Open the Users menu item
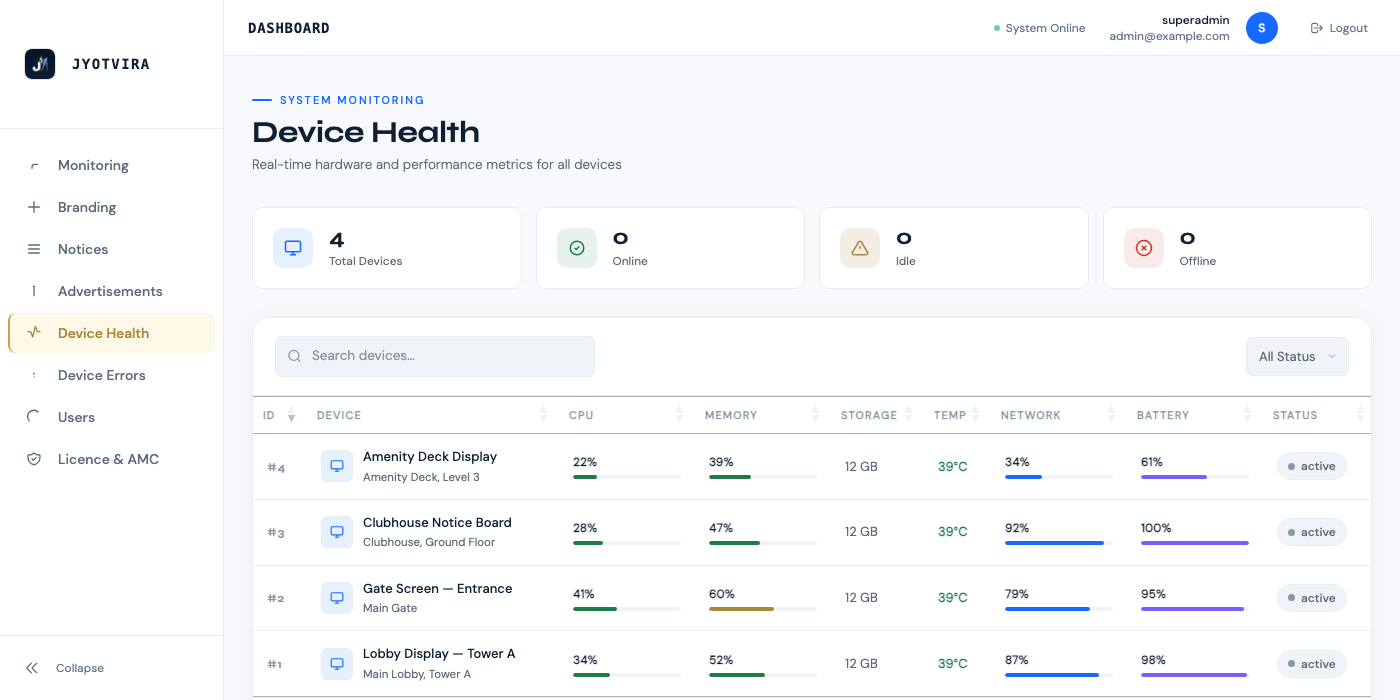 111,417
